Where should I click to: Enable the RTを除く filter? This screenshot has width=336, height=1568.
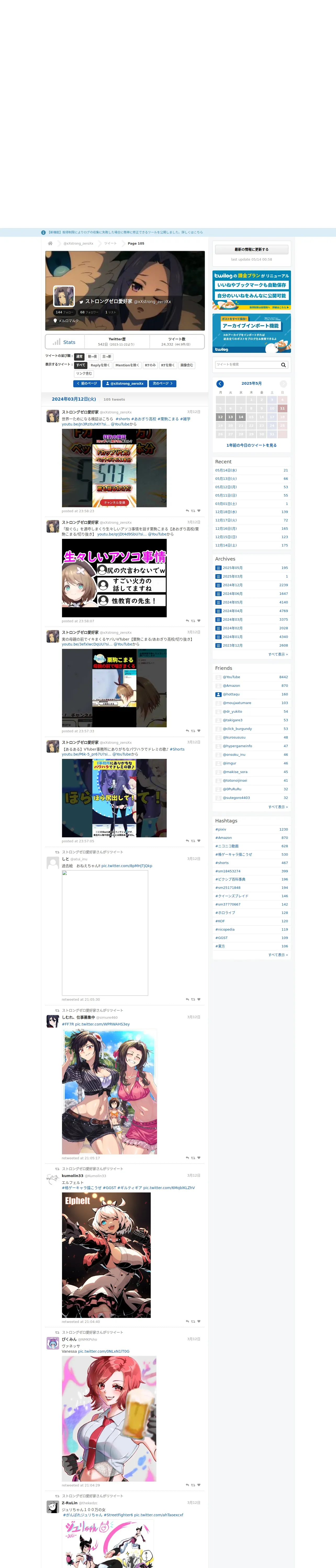coord(168,365)
